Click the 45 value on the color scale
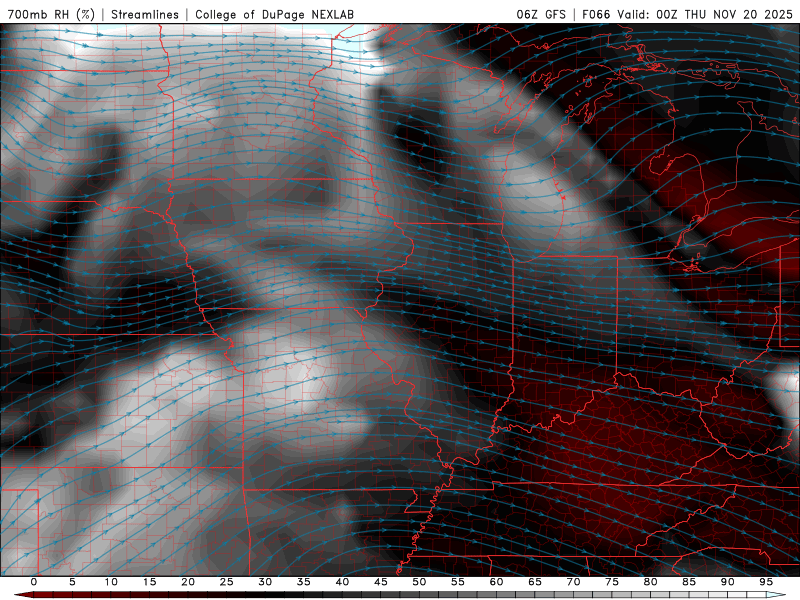The height and width of the screenshot is (600, 800). (x=381, y=582)
